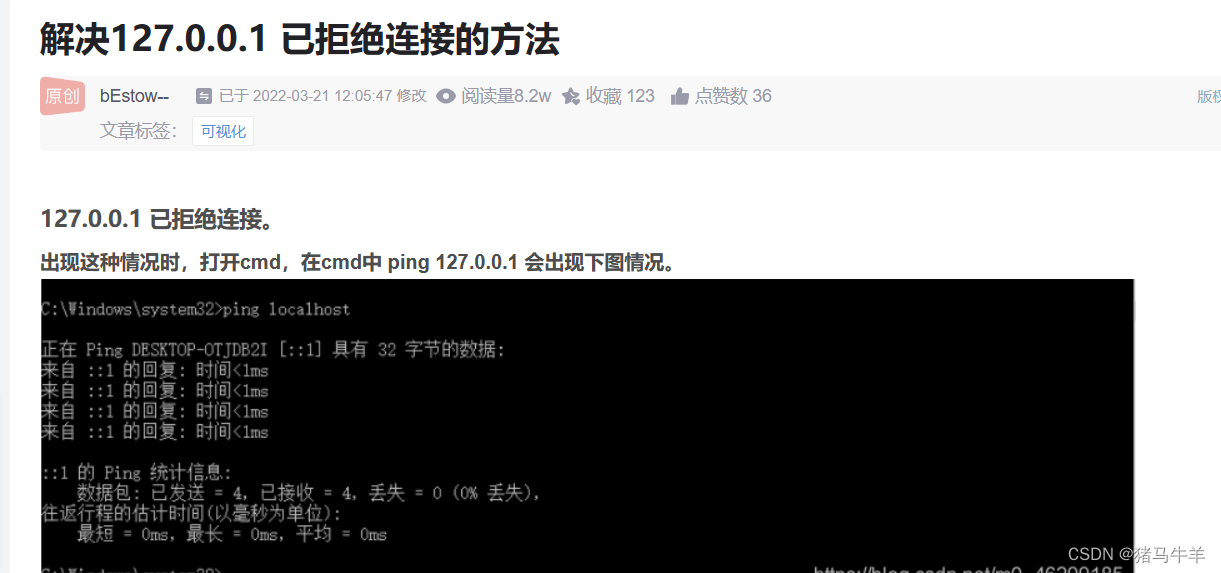Click the thumbs-up like icon
The width and height of the screenshot is (1221, 573).
pyautogui.click(x=680, y=96)
